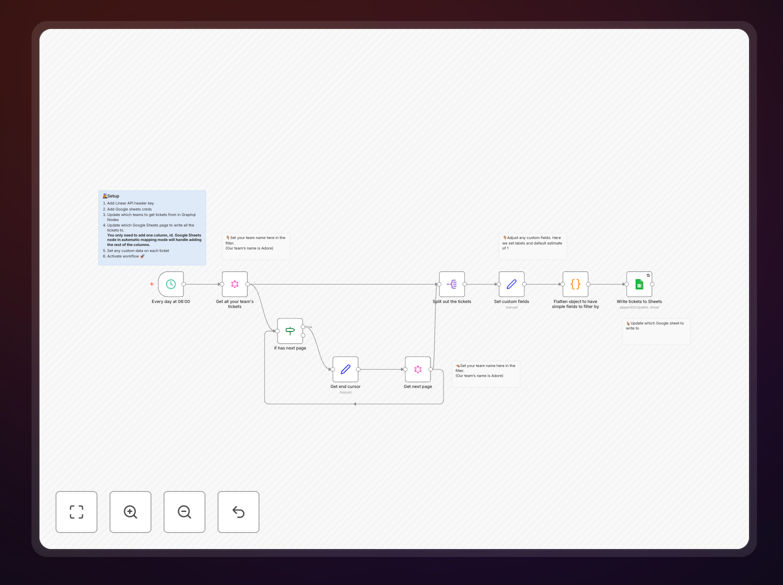The height and width of the screenshot is (585, 783).
Task: Select the 'Every day at 06:00' schedule trigger node
Action: (x=171, y=284)
